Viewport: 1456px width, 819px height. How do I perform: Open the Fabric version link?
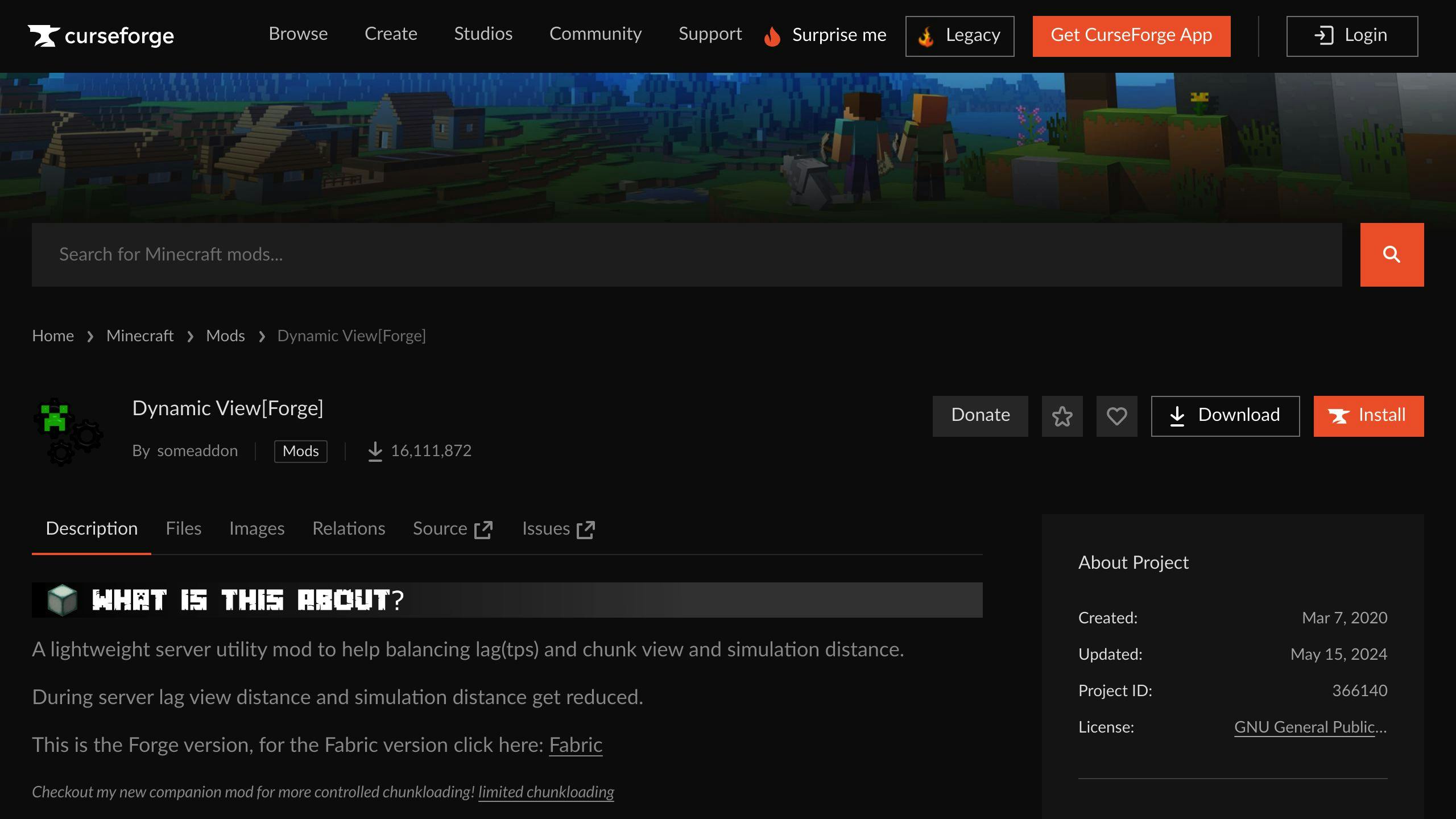tap(576, 745)
